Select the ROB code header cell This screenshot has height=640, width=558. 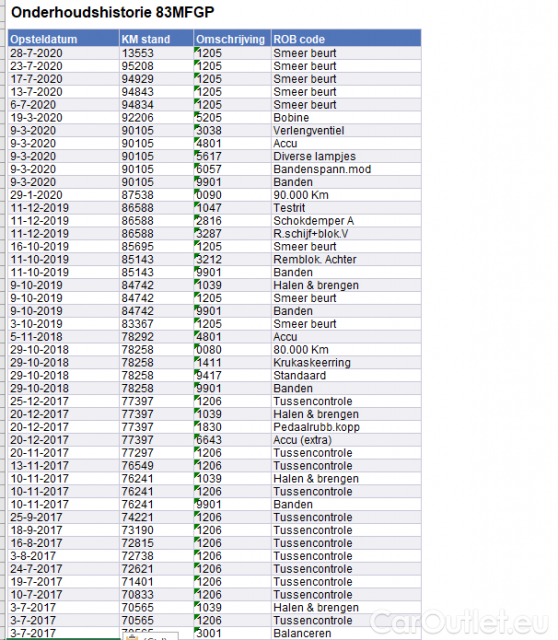346,39
